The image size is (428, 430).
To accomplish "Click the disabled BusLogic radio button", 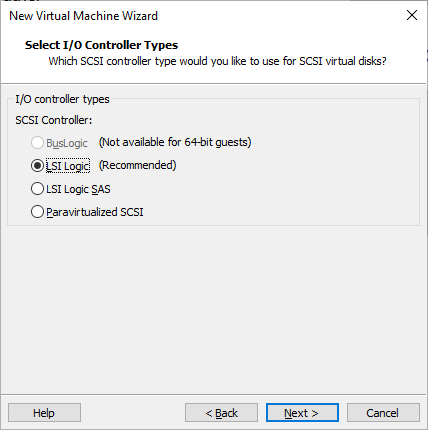I will [x=37, y=143].
